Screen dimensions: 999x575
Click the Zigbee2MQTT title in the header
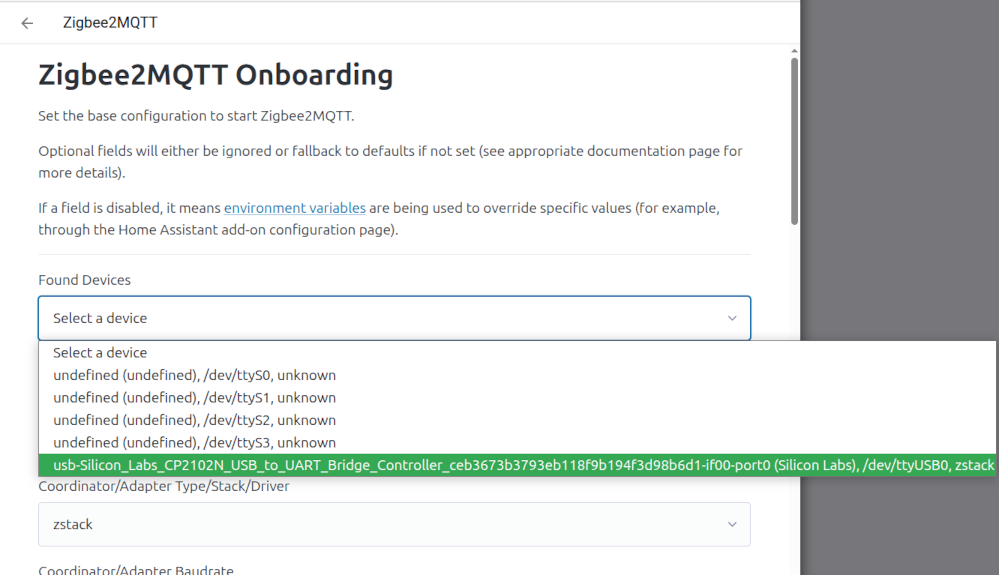point(110,23)
